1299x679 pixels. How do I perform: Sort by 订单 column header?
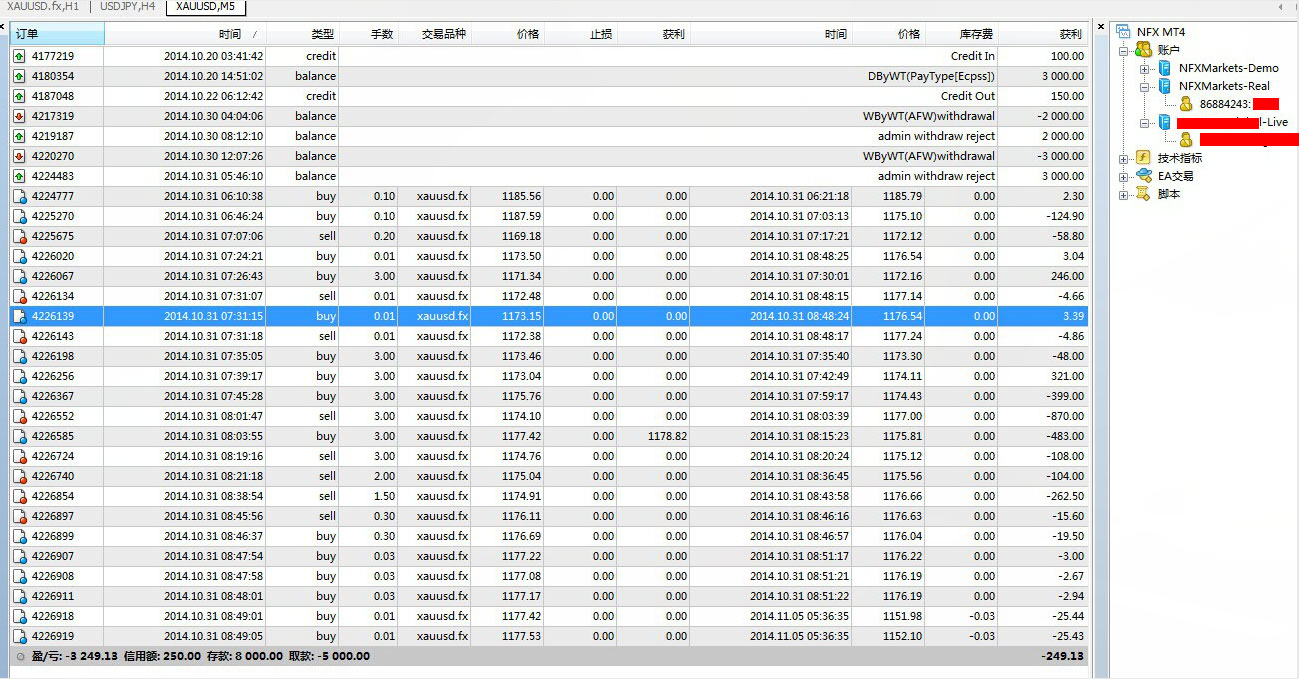(56, 34)
